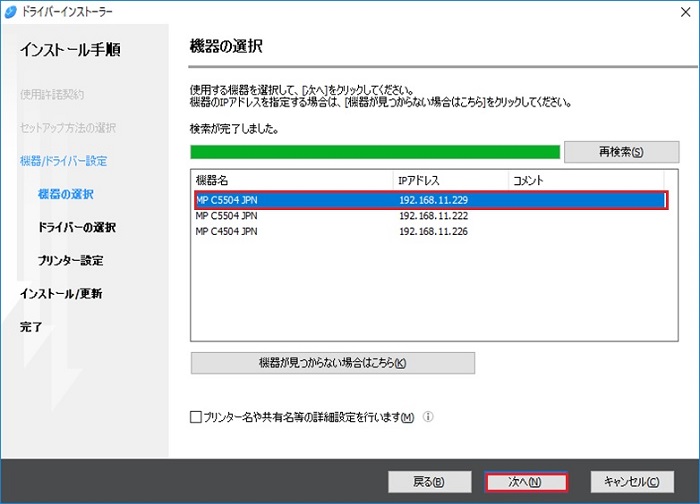Screen dimensions: 700x504
Task: Click 完了 step in sidebar
Action: (31, 327)
